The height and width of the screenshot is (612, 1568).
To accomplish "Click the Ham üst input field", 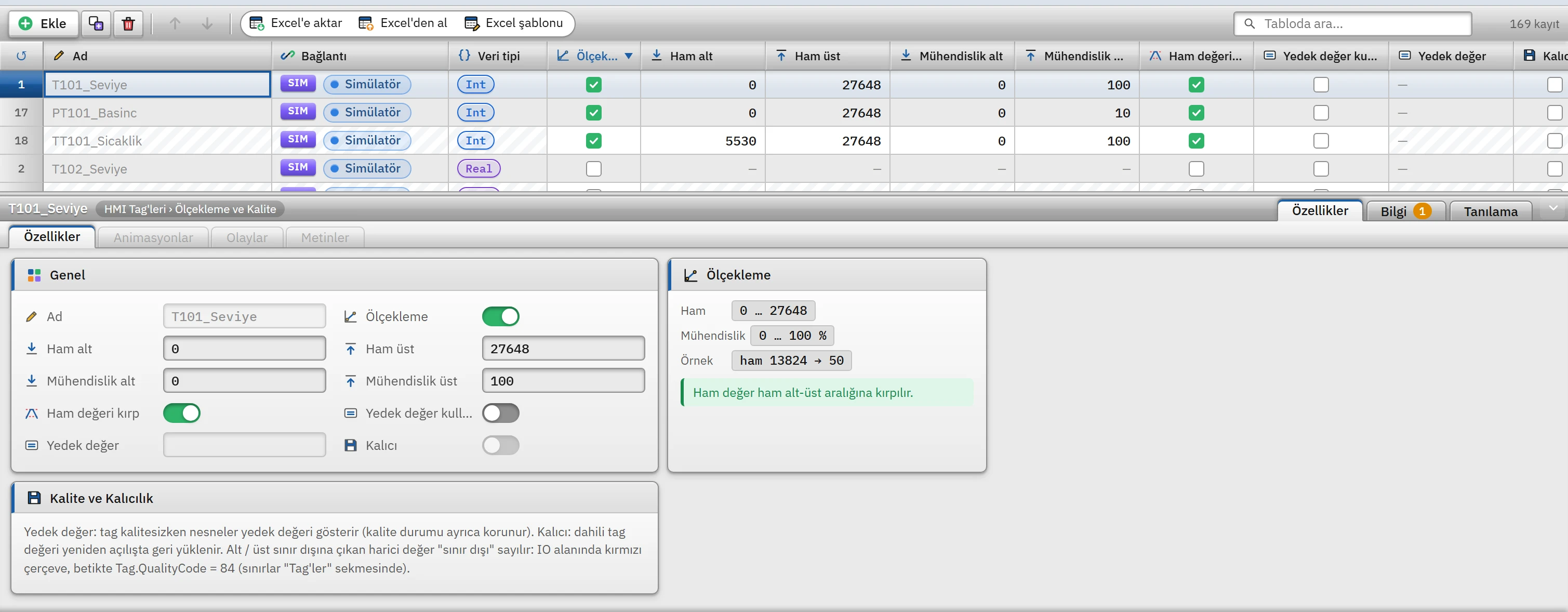I will coord(563,349).
